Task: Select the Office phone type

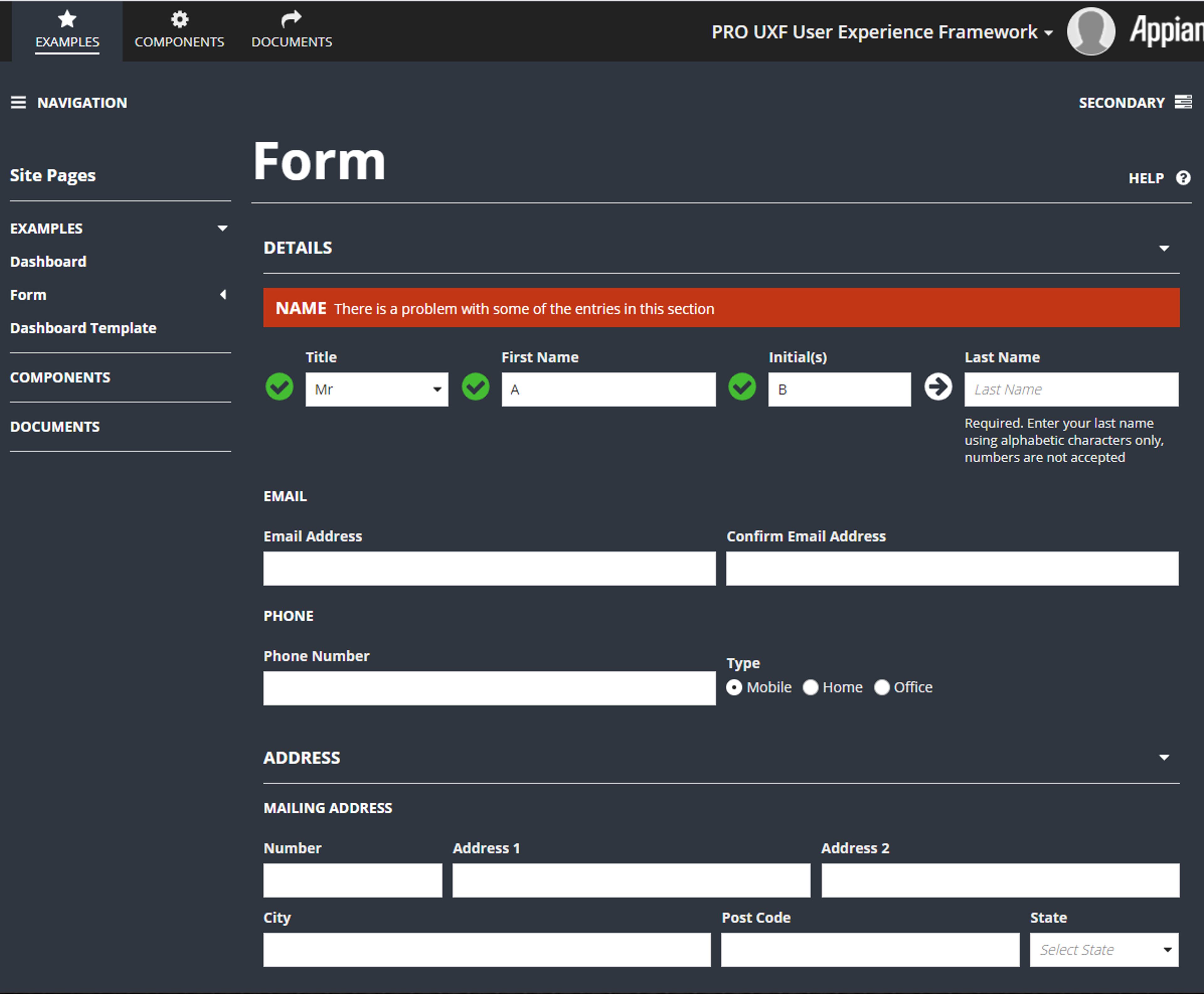Action: 882,687
